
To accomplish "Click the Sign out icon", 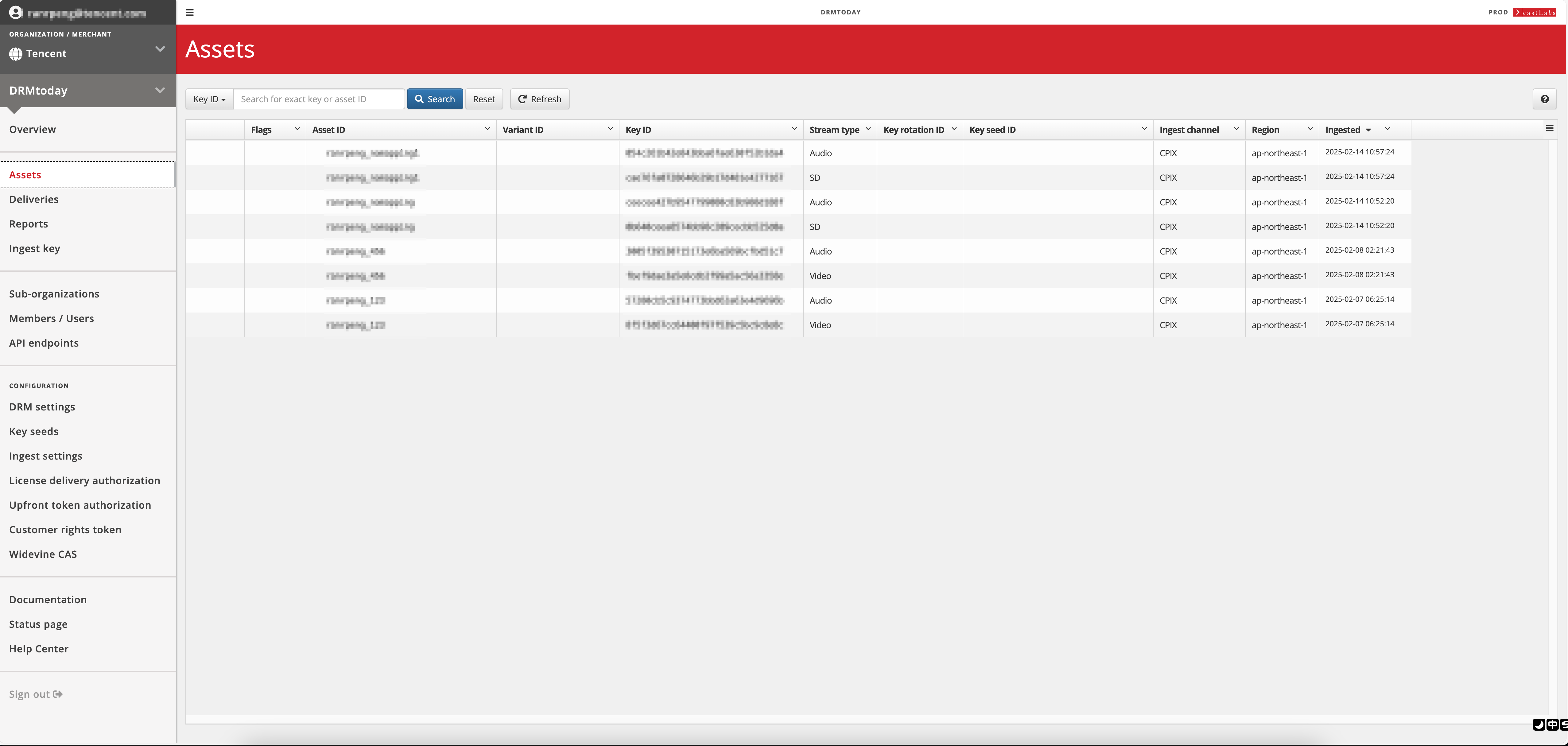I will click(58, 694).
